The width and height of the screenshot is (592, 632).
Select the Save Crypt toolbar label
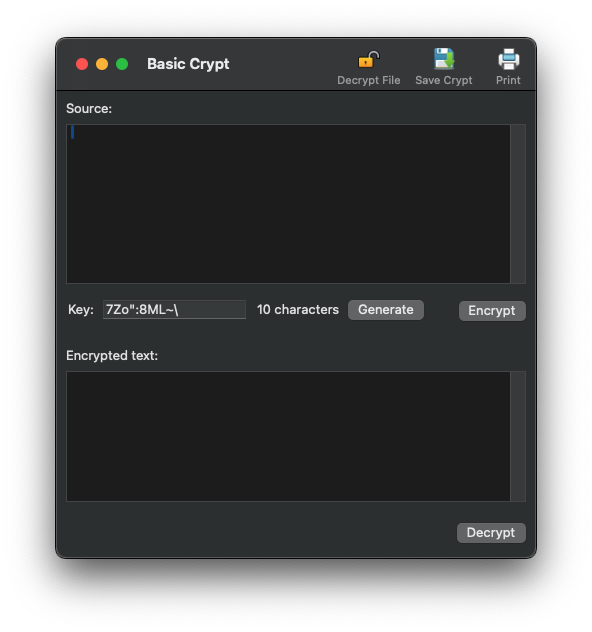444,81
